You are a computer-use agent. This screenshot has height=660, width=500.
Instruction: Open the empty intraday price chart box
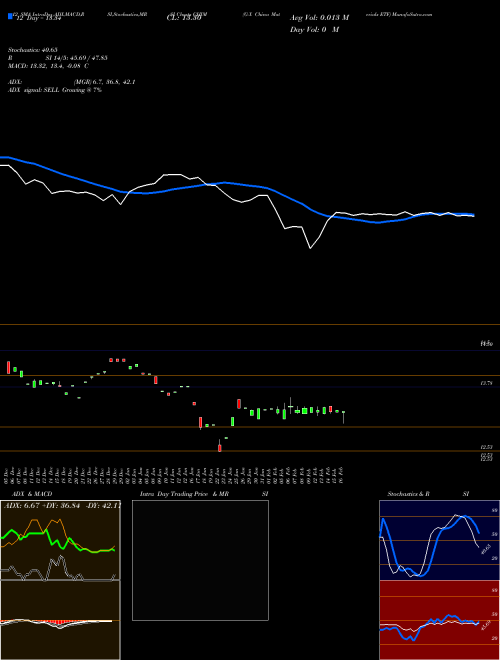[x=200, y=560]
